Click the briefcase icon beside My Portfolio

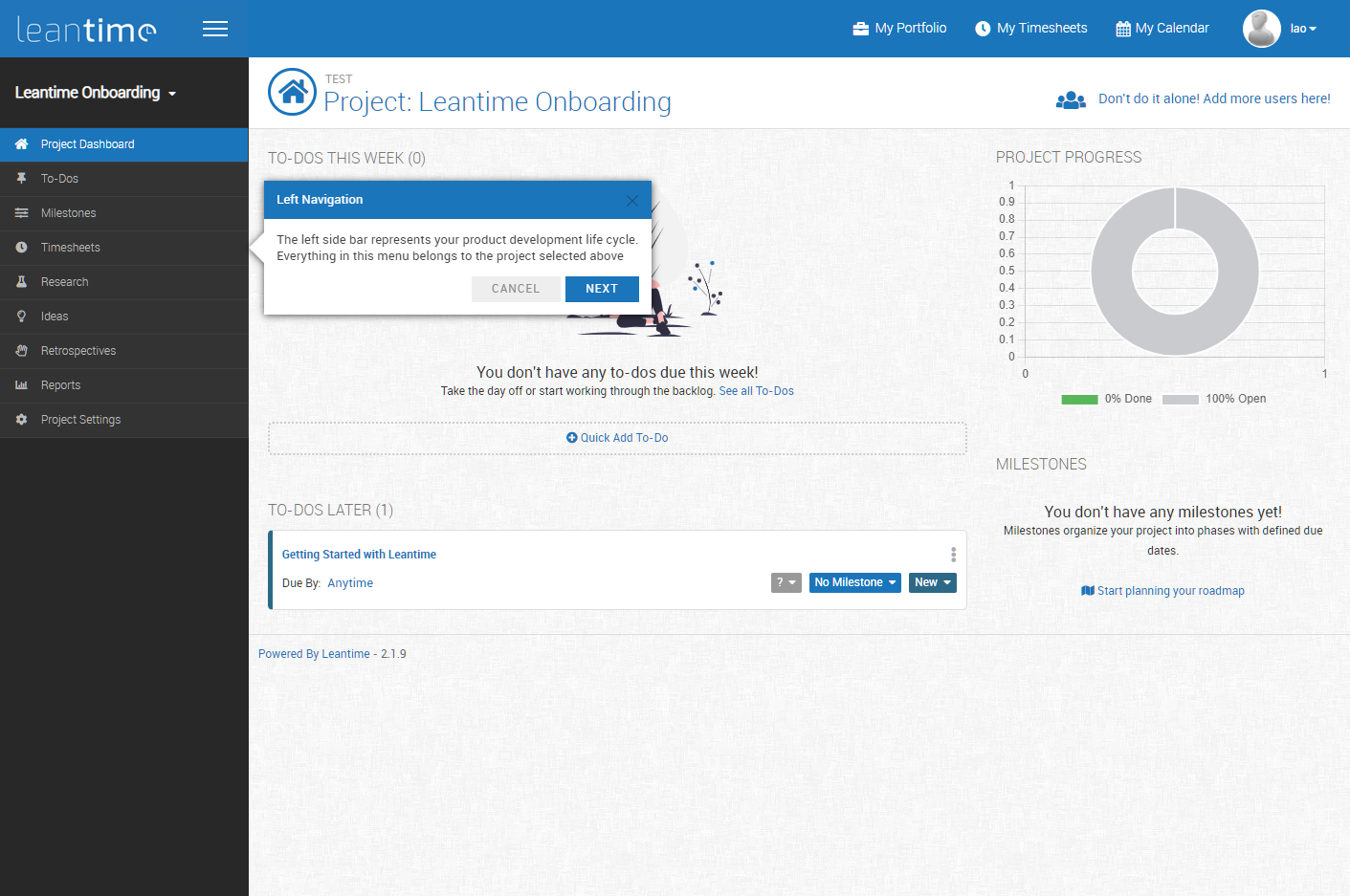861,29
